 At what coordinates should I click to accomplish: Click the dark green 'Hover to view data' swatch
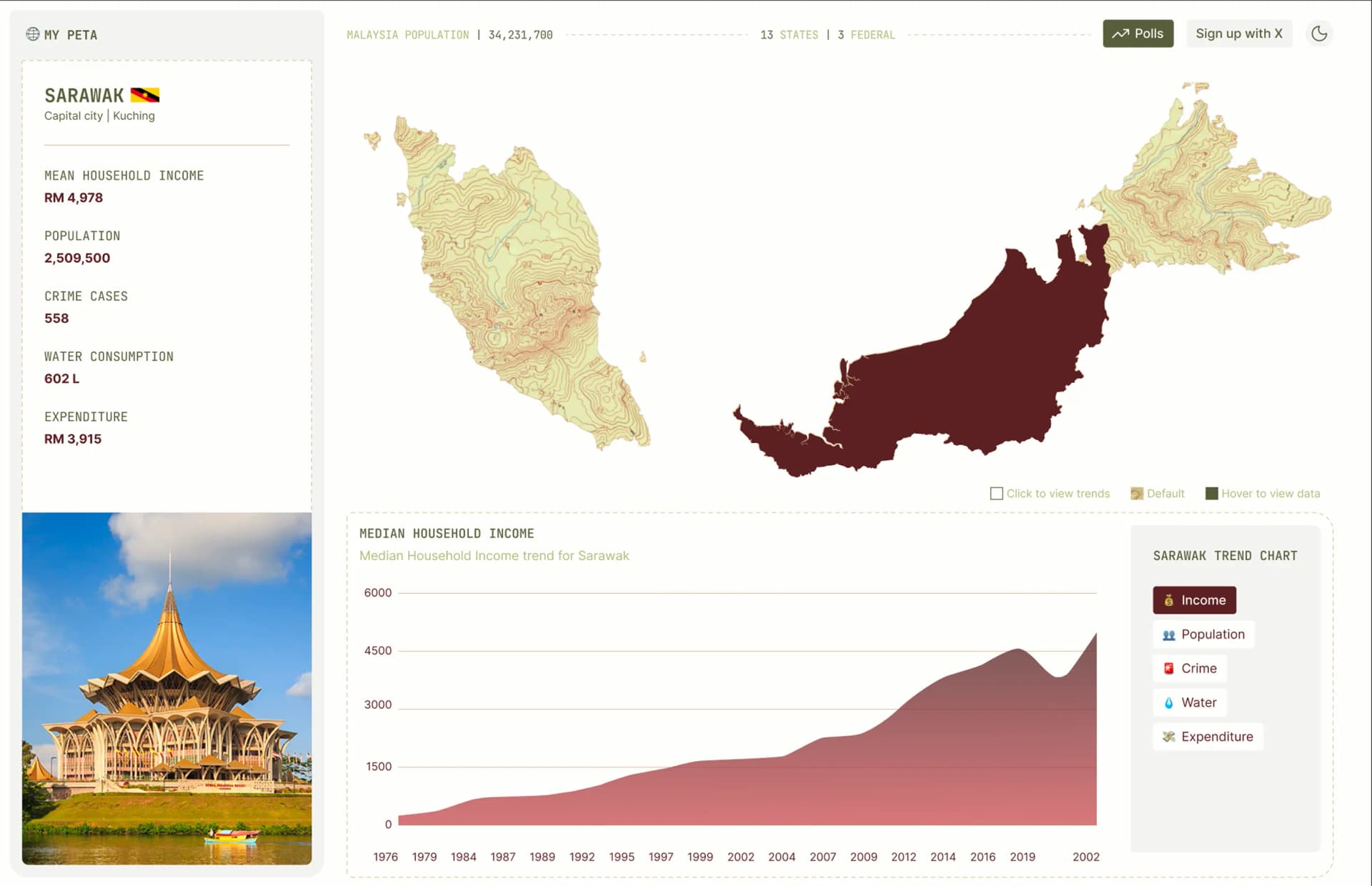tap(1211, 494)
